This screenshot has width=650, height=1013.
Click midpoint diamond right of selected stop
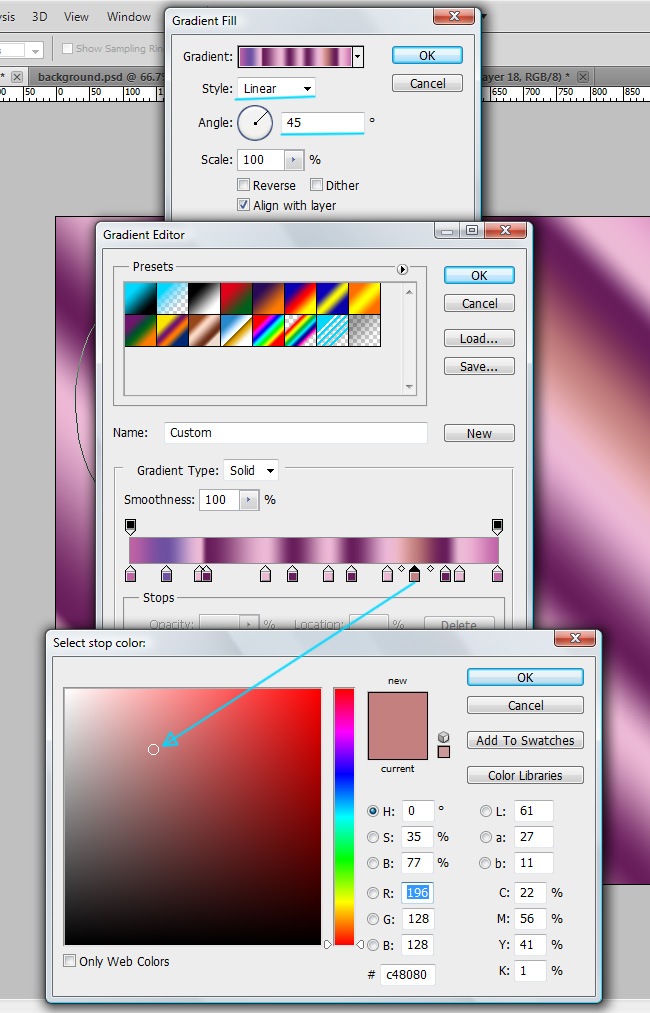tap(431, 569)
